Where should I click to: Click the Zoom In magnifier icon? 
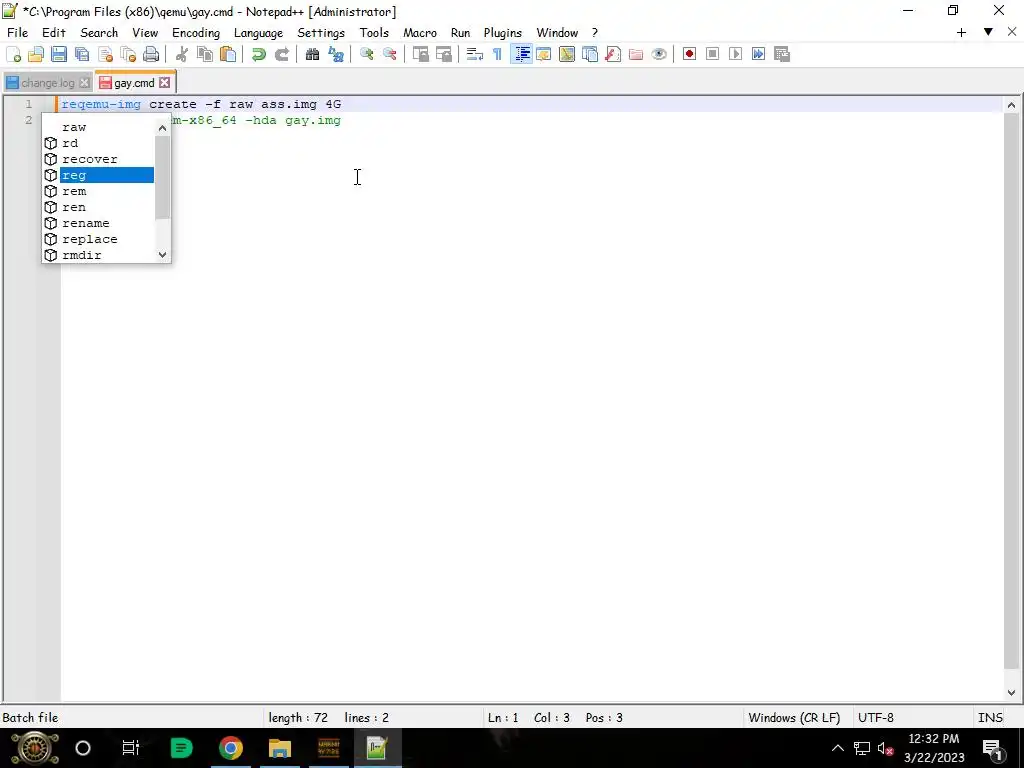point(366,54)
